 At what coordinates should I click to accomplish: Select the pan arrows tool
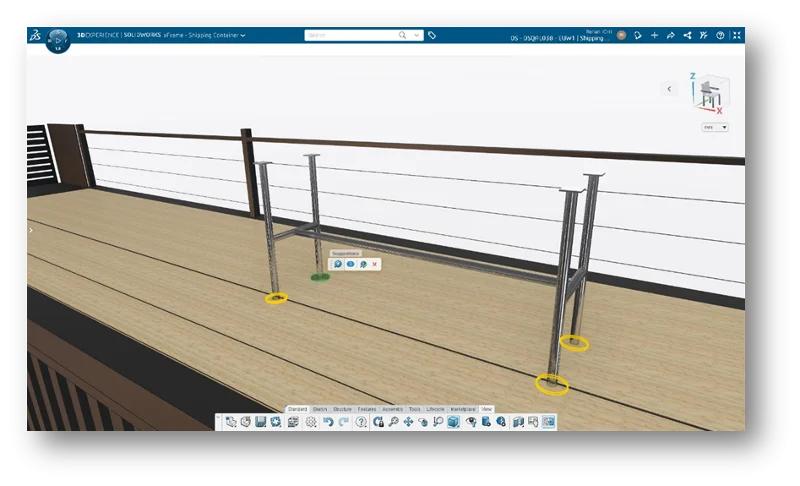tap(408, 422)
